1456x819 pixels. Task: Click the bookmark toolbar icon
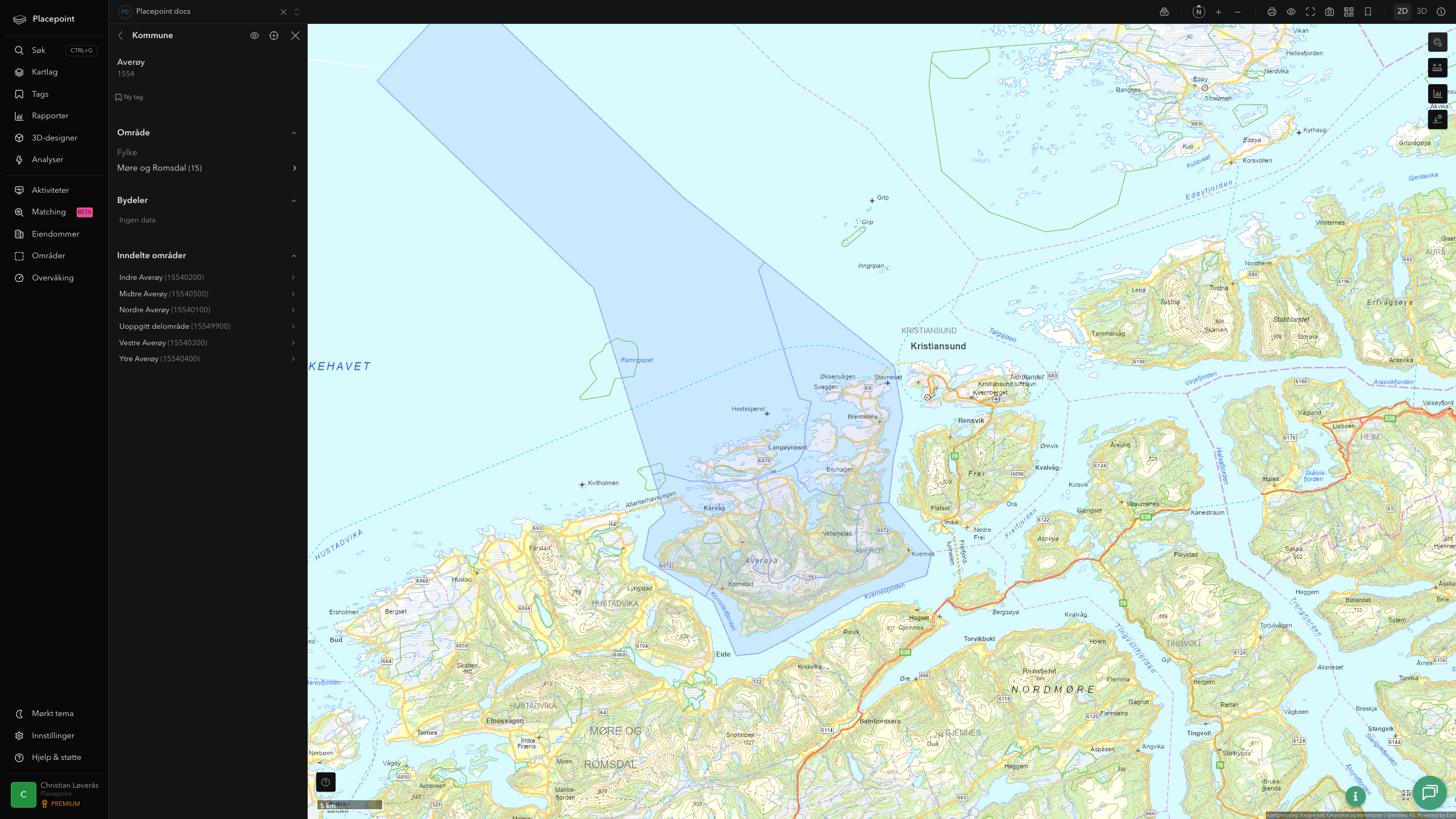(1368, 11)
